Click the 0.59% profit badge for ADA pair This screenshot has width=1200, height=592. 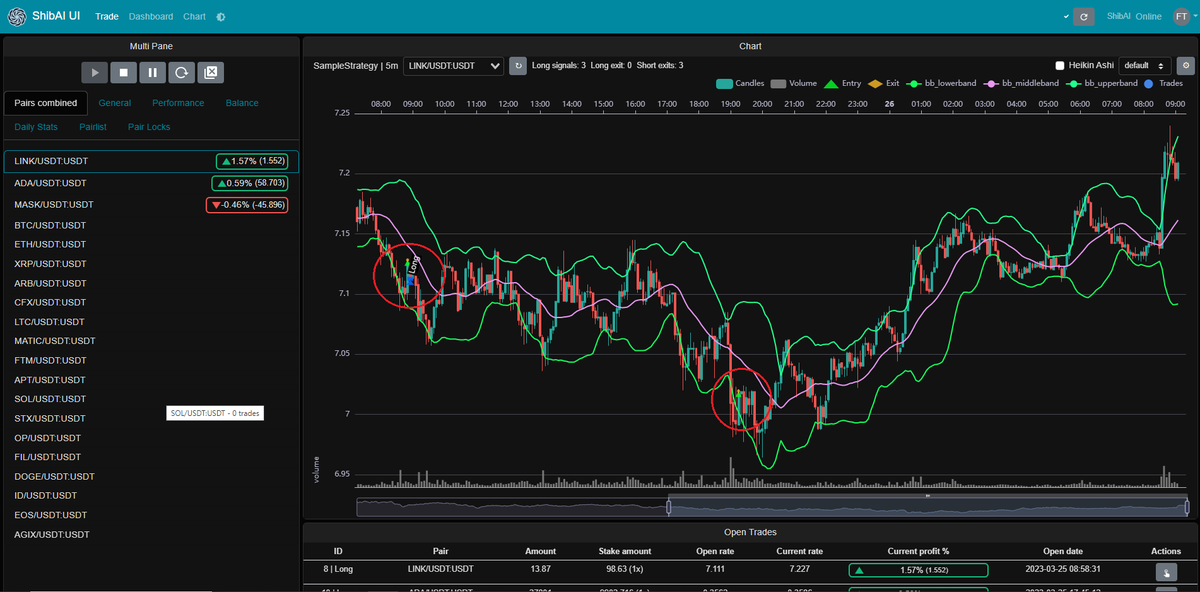[250, 183]
